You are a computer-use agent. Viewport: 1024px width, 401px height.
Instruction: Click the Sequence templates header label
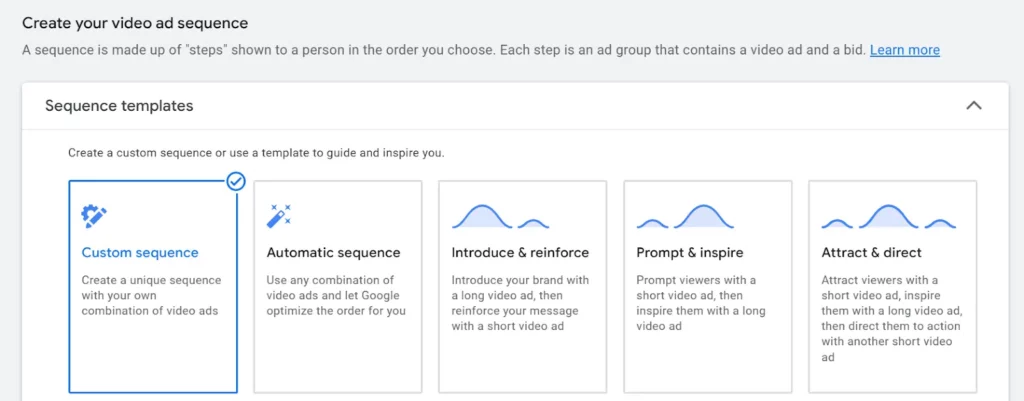(x=119, y=106)
